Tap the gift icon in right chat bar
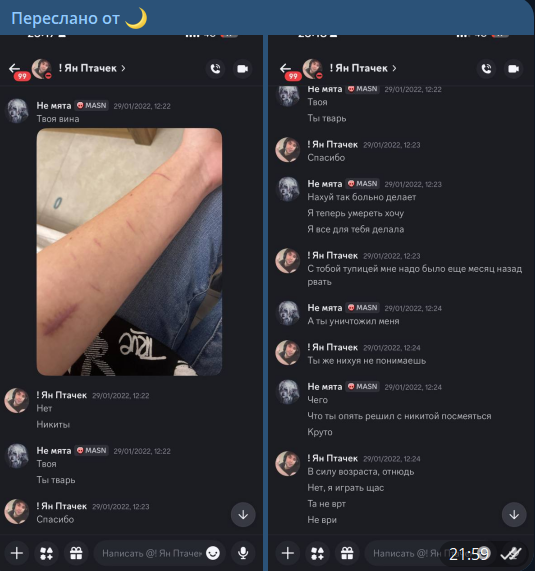This screenshot has height=571, width=535. (x=347, y=553)
